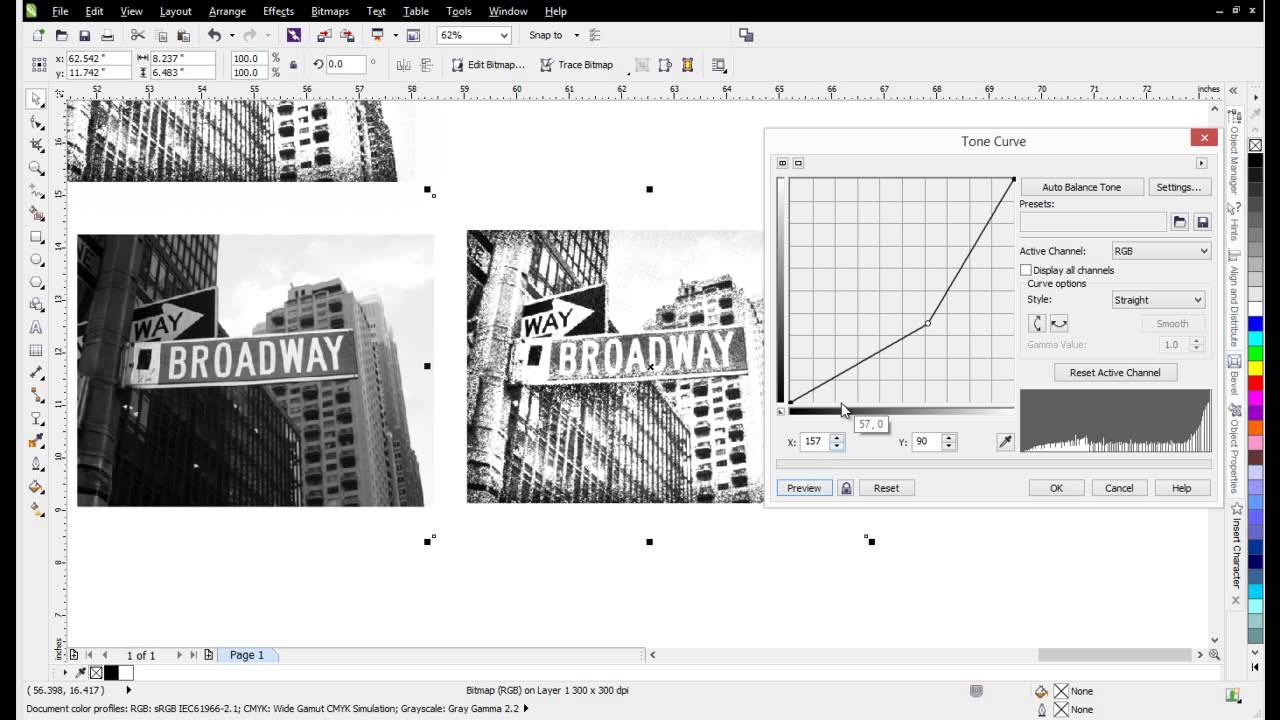1280x720 pixels.
Task: Select the Polygon tool
Action: click(x=36, y=283)
